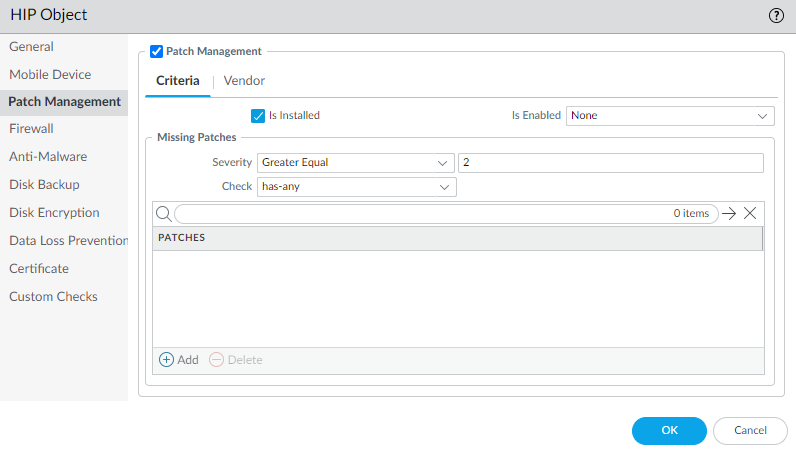Image resolution: width=796 pixels, height=457 pixels.
Task: Click the help question mark icon
Action: [775, 15]
